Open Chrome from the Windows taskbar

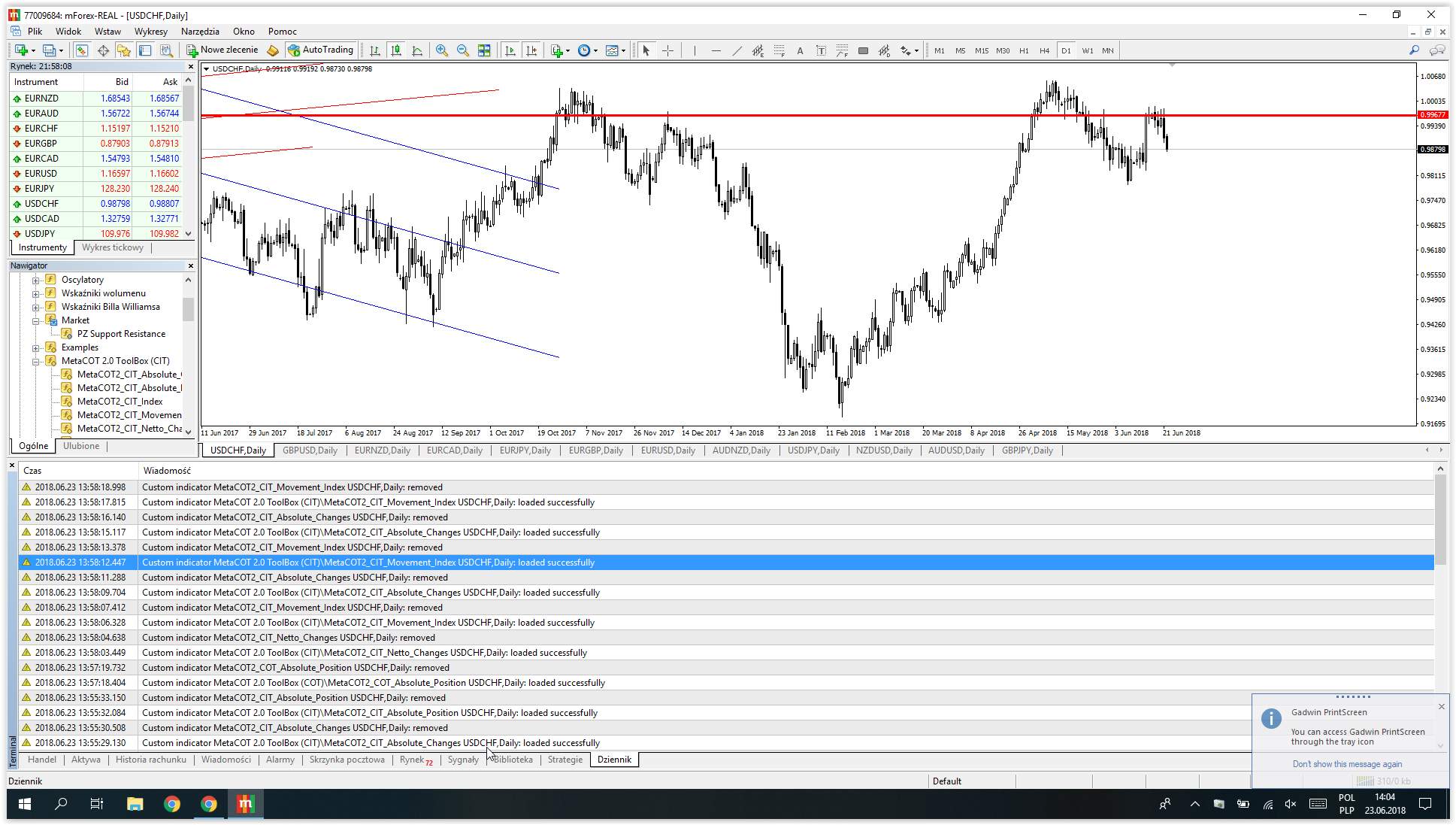172,804
